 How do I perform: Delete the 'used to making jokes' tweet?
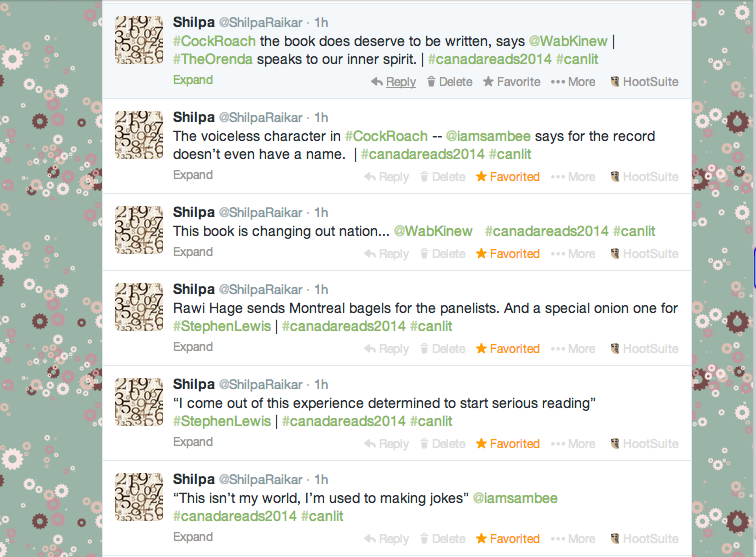(x=443, y=539)
